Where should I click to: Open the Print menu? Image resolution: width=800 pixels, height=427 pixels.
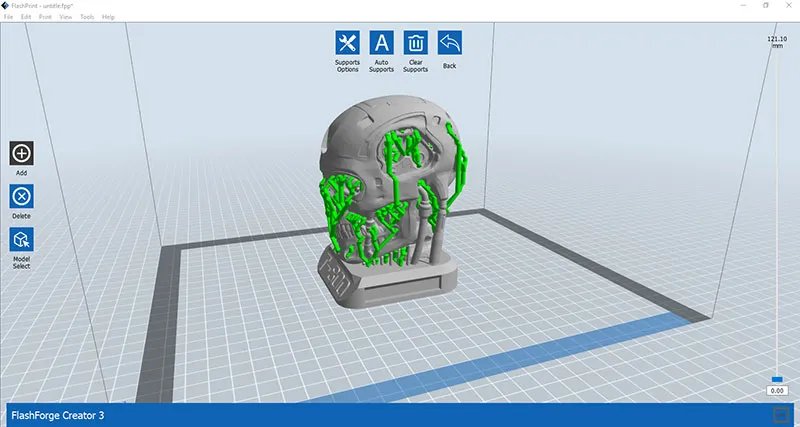[x=46, y=17]
